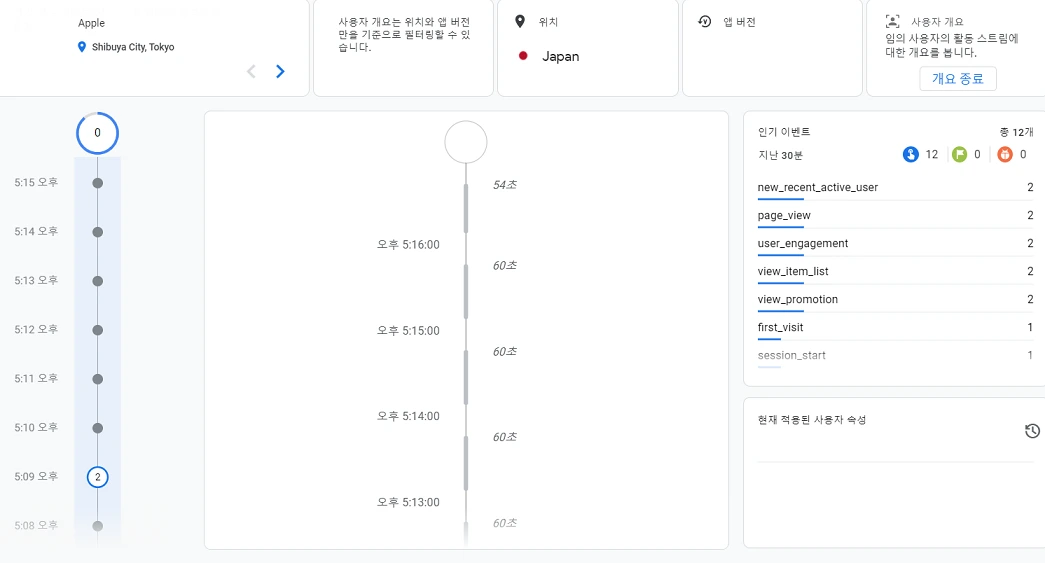Click the Shibuya City, Tokyo text

pyautogui.click(x=133, y=47)
